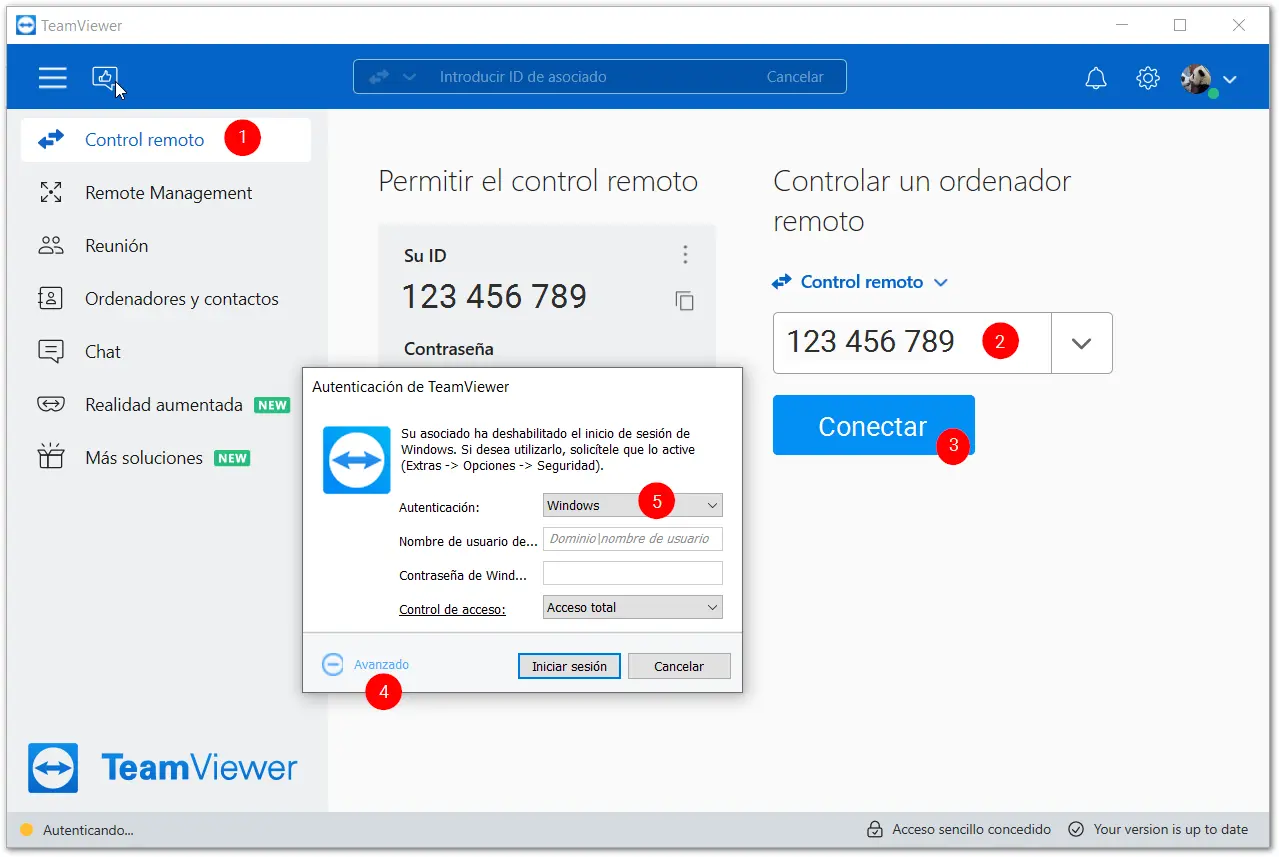Open settings gear in header
This screenshot has width=1279, height=857.
(x=1148, y=78)
